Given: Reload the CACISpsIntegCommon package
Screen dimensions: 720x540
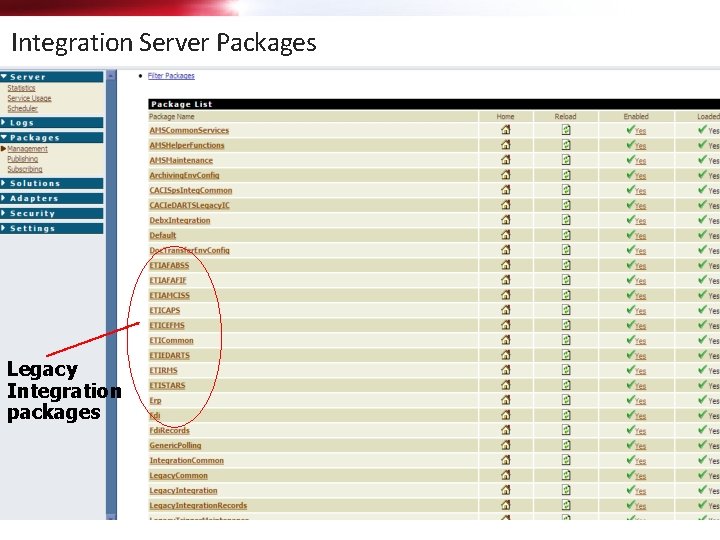Looking at the screenshot, I should click(x=566, y=190).
